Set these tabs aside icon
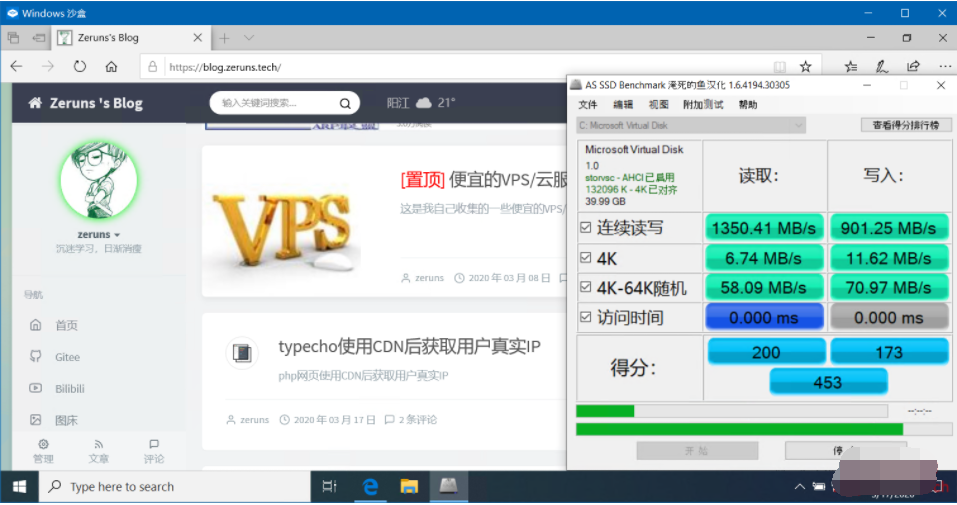Screen dimensions: 957x505 tap(39, 38)
